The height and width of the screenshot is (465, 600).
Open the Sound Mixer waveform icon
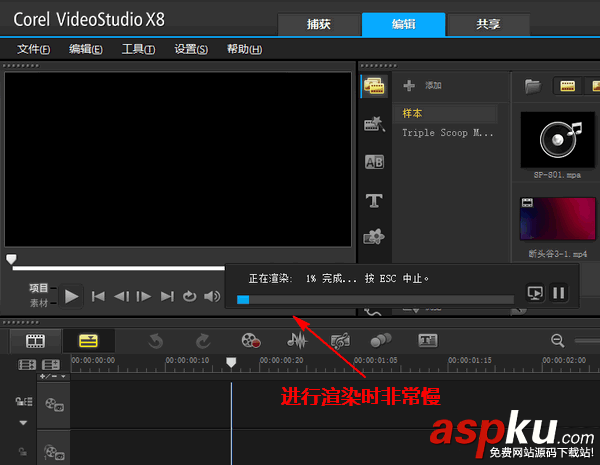297,340
